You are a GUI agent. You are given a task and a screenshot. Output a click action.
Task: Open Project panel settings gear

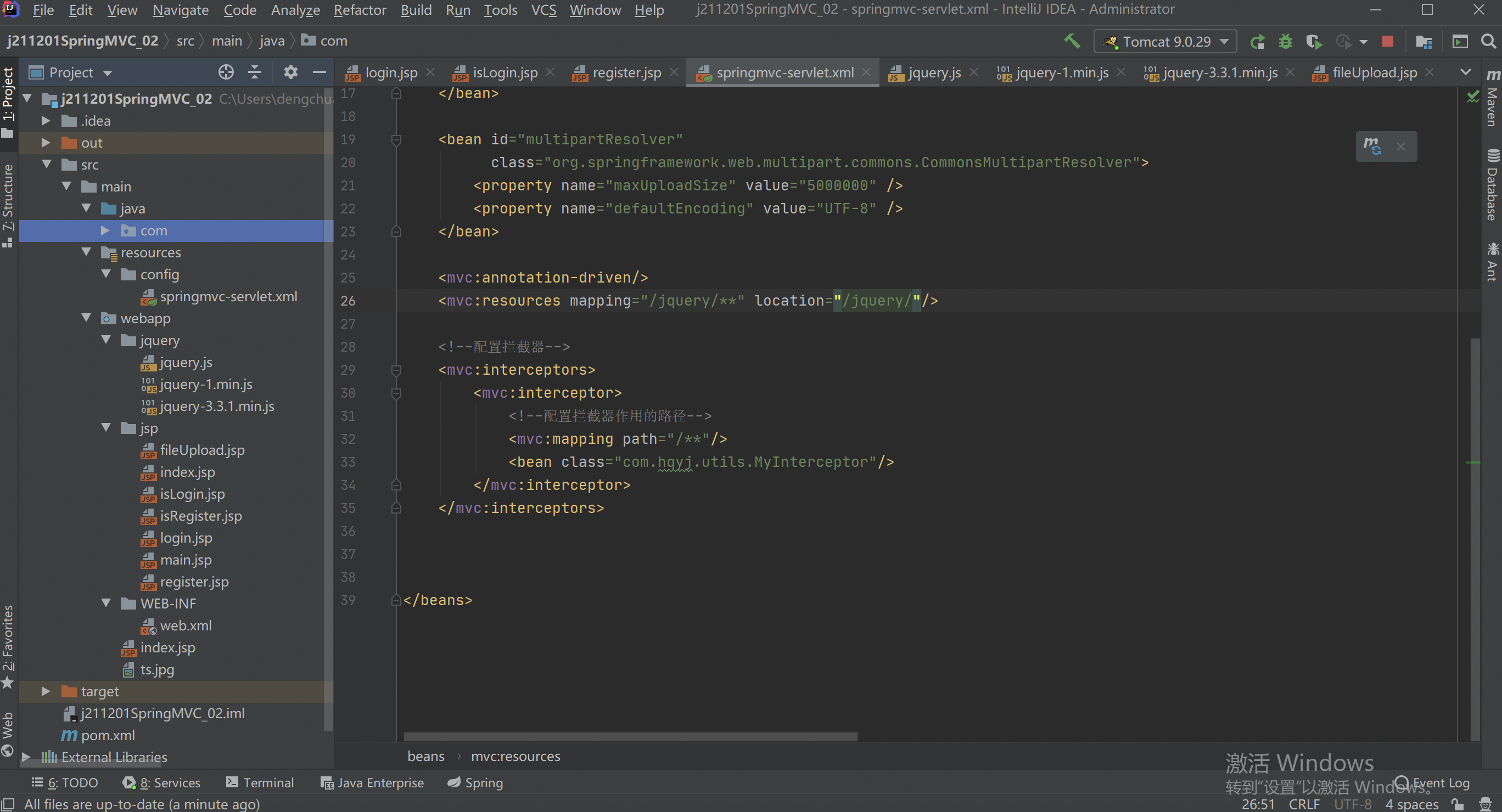pyautogui.click(x=290, y=72)
